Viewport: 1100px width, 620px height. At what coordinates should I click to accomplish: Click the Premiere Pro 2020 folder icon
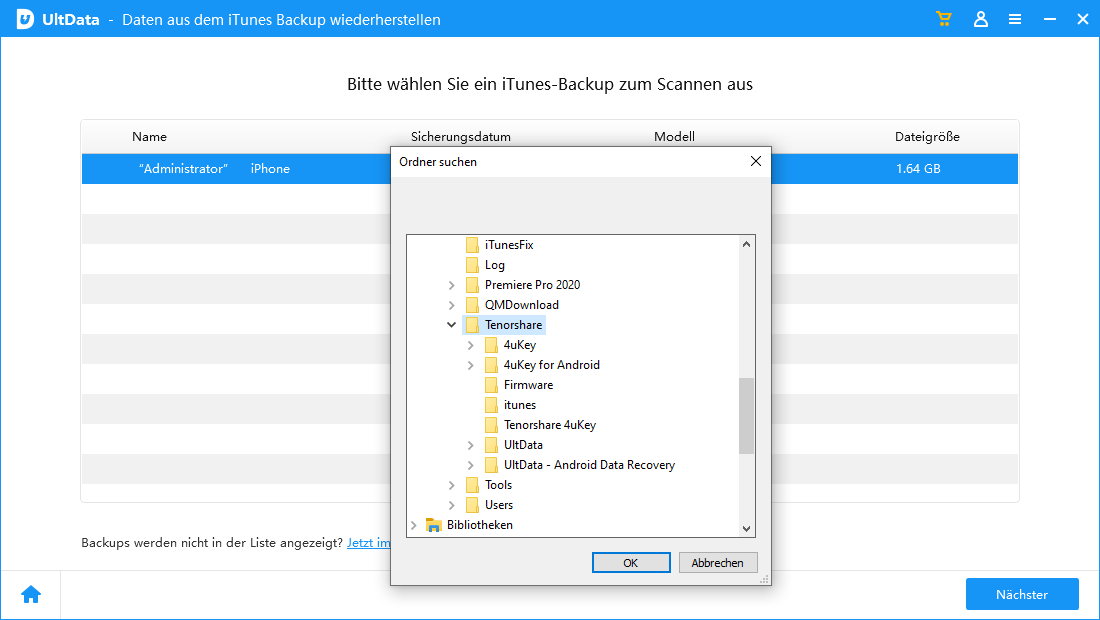[472, 285]
